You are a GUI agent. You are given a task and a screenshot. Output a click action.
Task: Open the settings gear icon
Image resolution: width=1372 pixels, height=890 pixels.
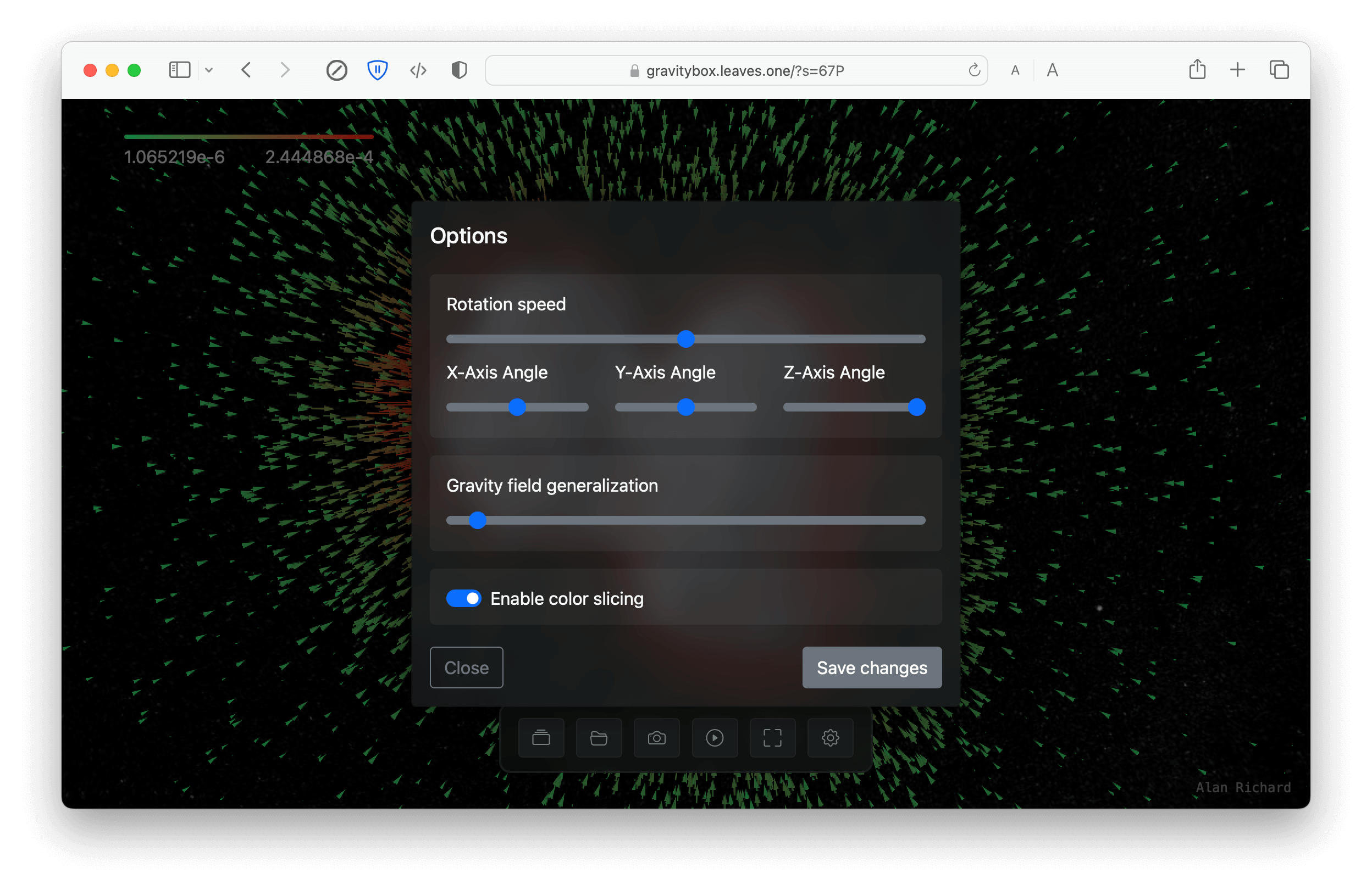tap(830, 738)
